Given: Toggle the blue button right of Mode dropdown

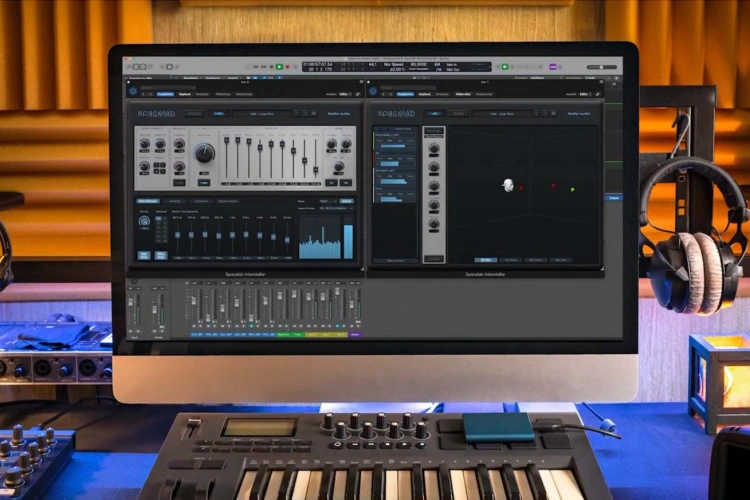Looking at the screenshot, I should coord(346,201).
